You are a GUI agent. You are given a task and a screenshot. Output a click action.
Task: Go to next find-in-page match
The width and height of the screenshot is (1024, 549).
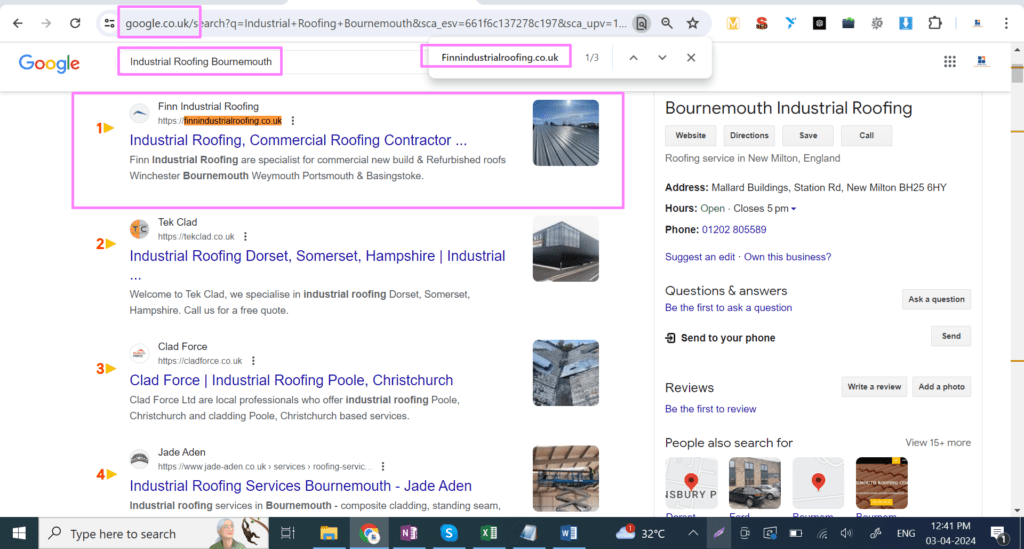(662, 57)
